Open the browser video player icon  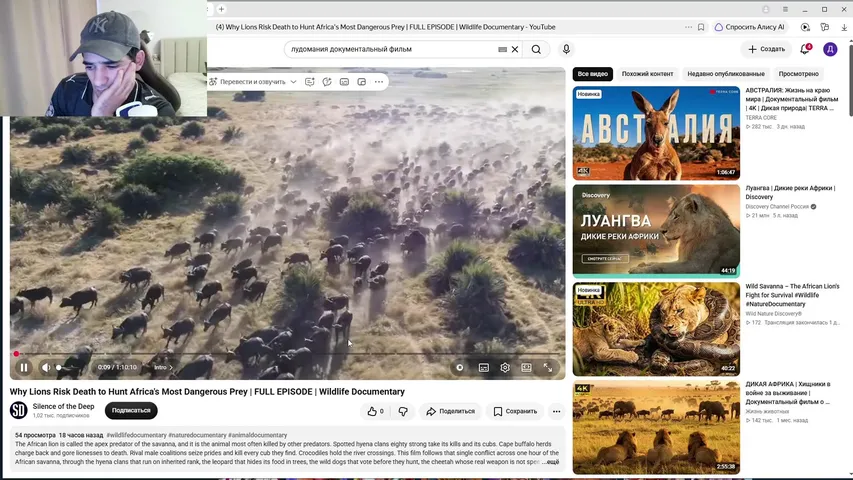(805, 27)
